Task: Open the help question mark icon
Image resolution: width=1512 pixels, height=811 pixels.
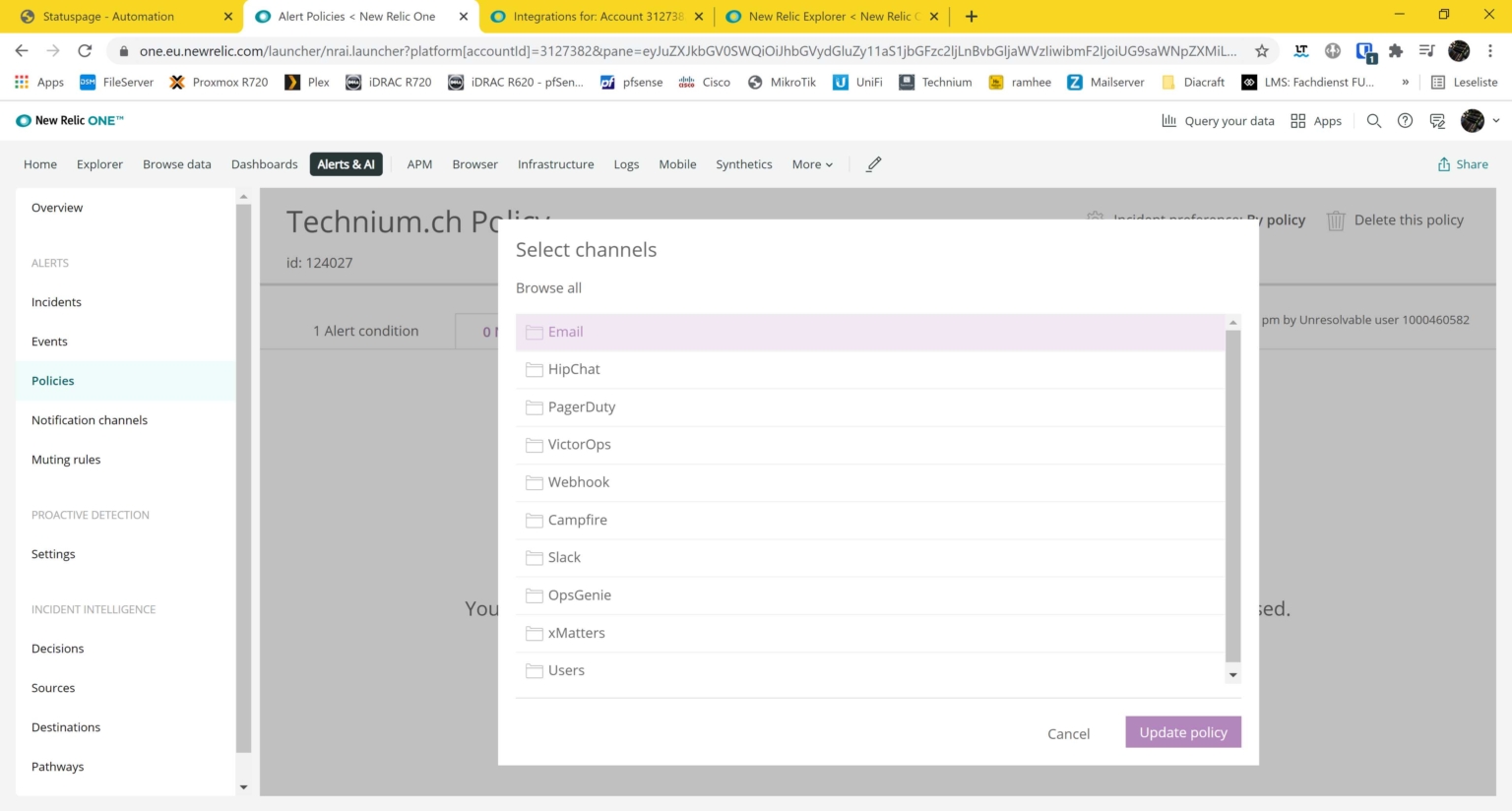Action: (x=1405, y=120)
